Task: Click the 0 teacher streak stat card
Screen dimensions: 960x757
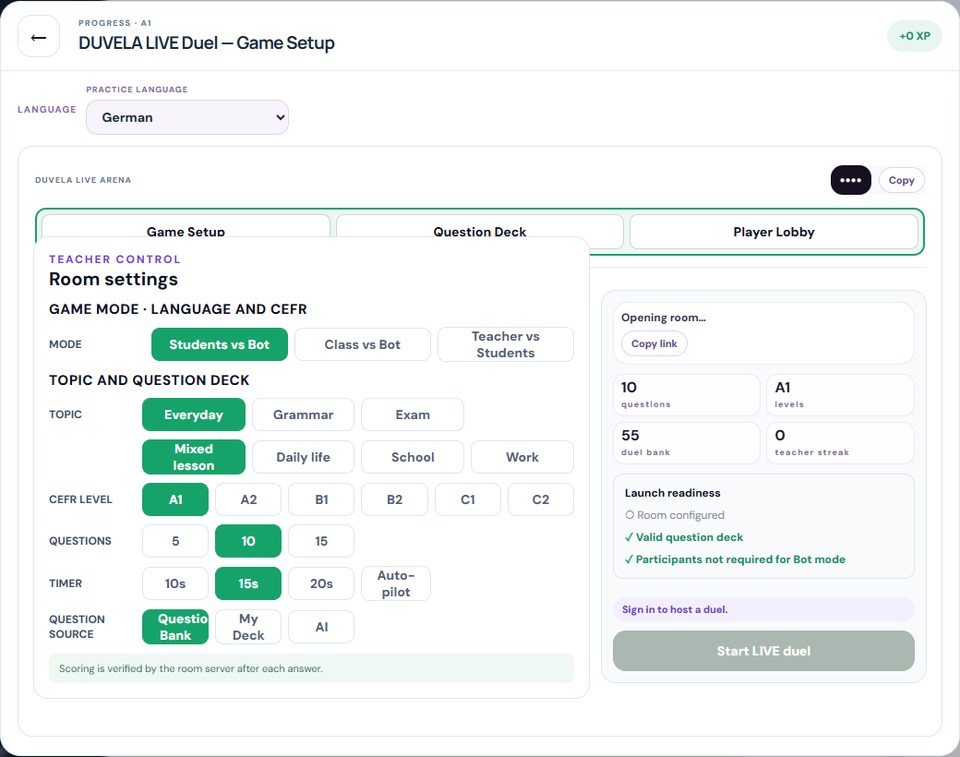Action: 840,443
